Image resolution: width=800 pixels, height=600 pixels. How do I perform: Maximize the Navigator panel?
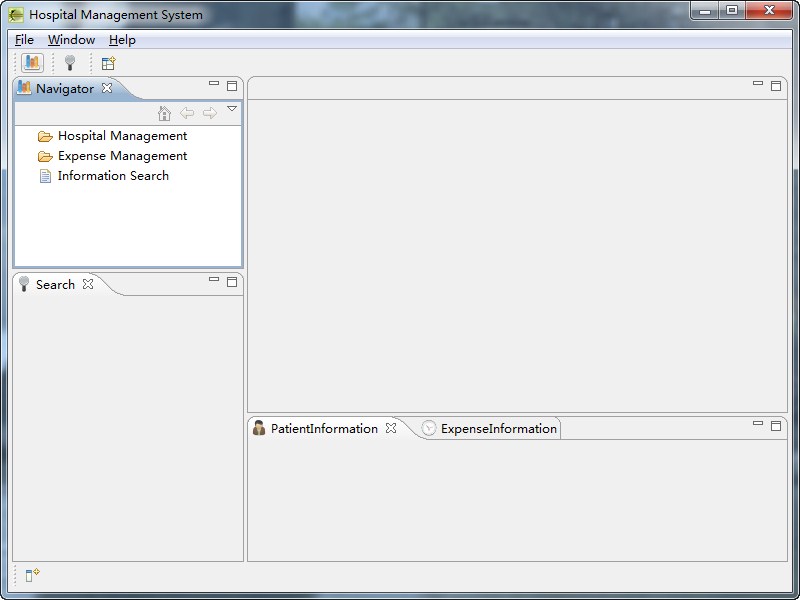pos(232,86)
